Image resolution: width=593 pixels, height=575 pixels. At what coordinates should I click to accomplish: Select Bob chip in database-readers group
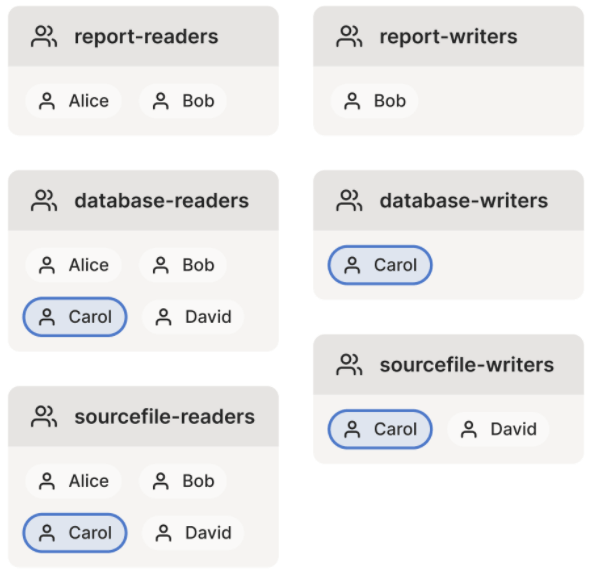[x=183, y=265]
